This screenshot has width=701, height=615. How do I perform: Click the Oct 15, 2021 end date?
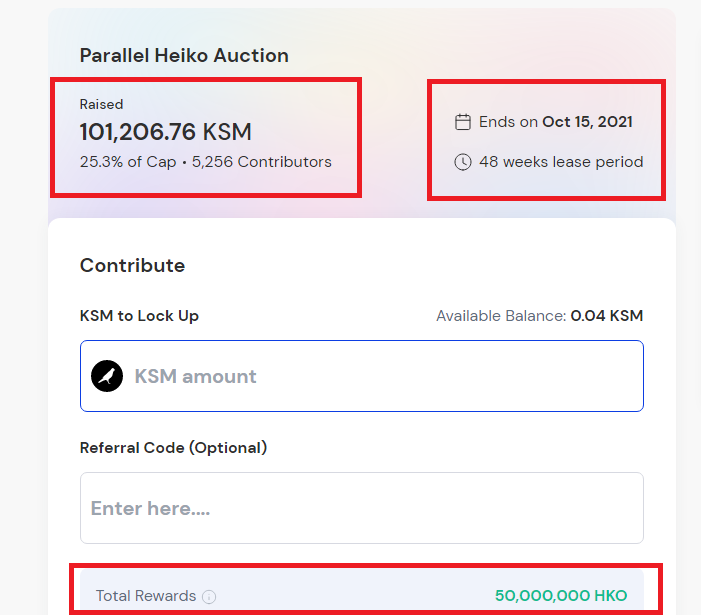[587, 122]
